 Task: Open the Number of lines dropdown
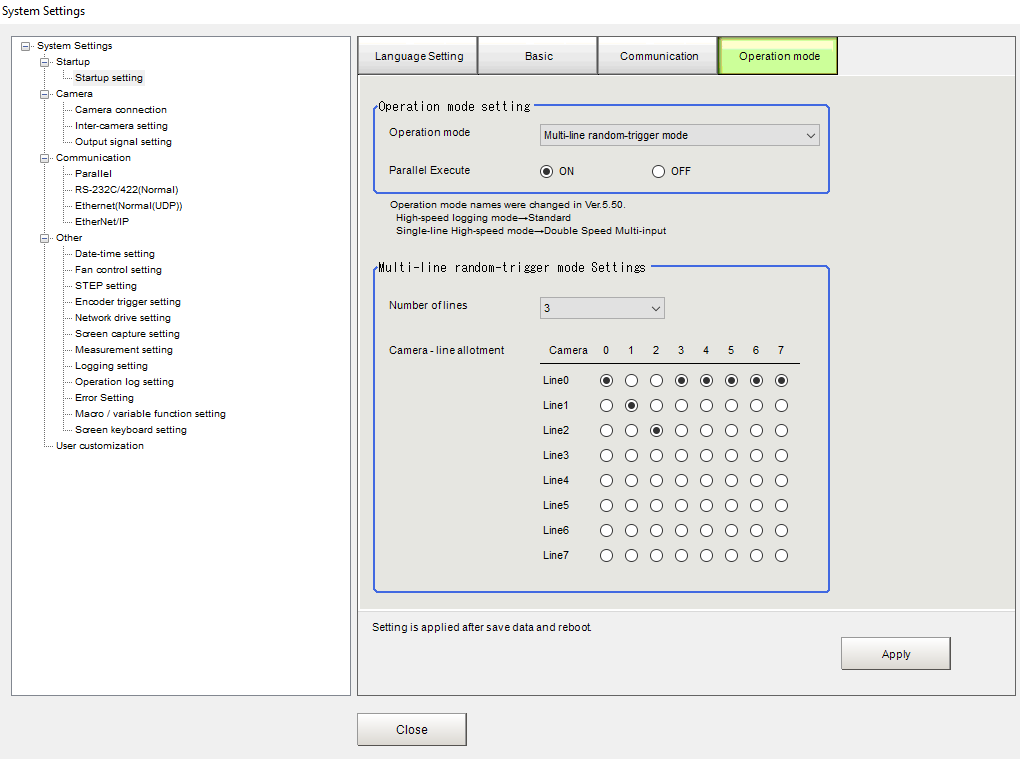click(602, 308)
